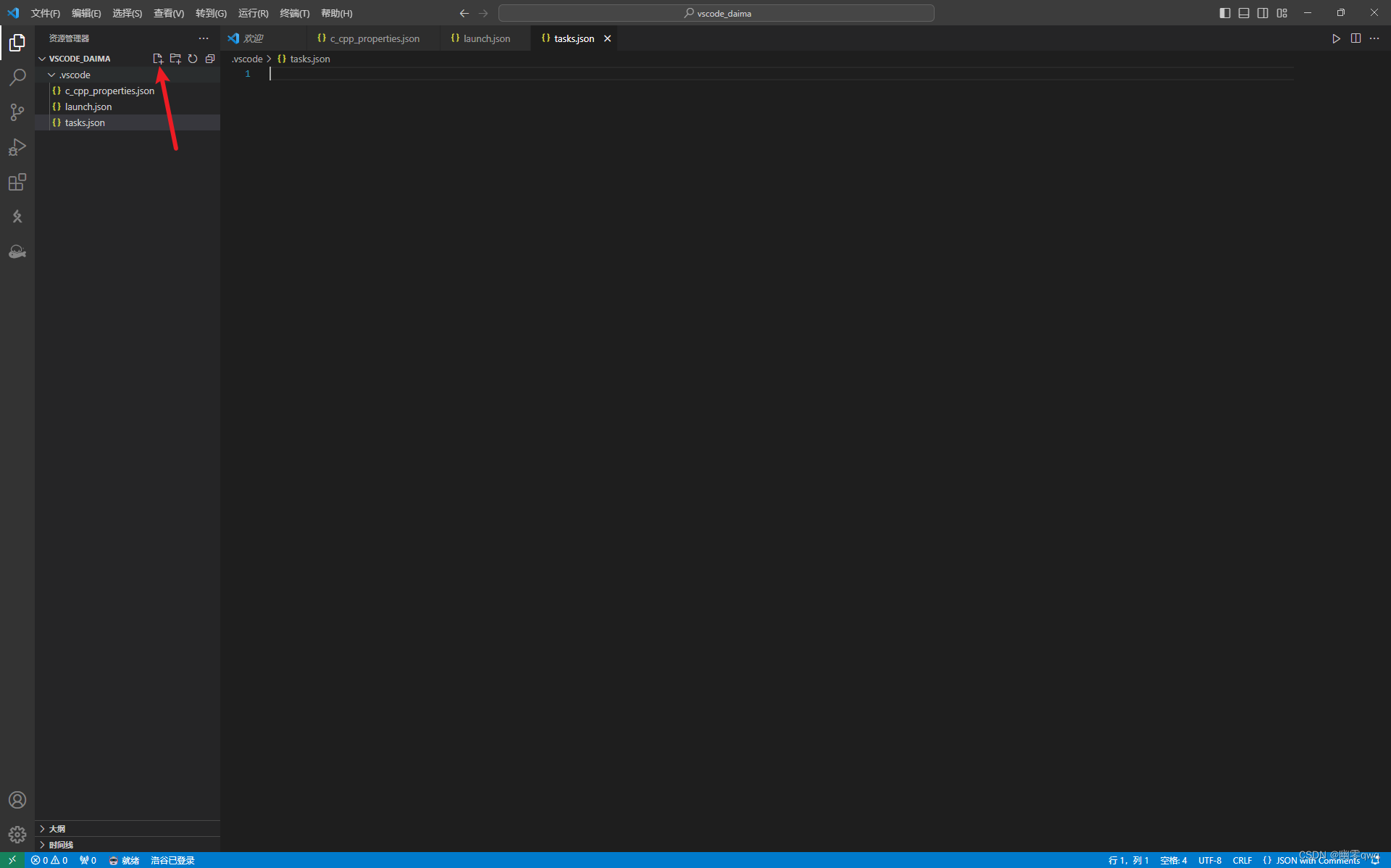Image resolution: width=1391 pixels, height=868 pixels.
Task: Click the Run file play icon in editor toolbar
Action: click(1336, 38)
